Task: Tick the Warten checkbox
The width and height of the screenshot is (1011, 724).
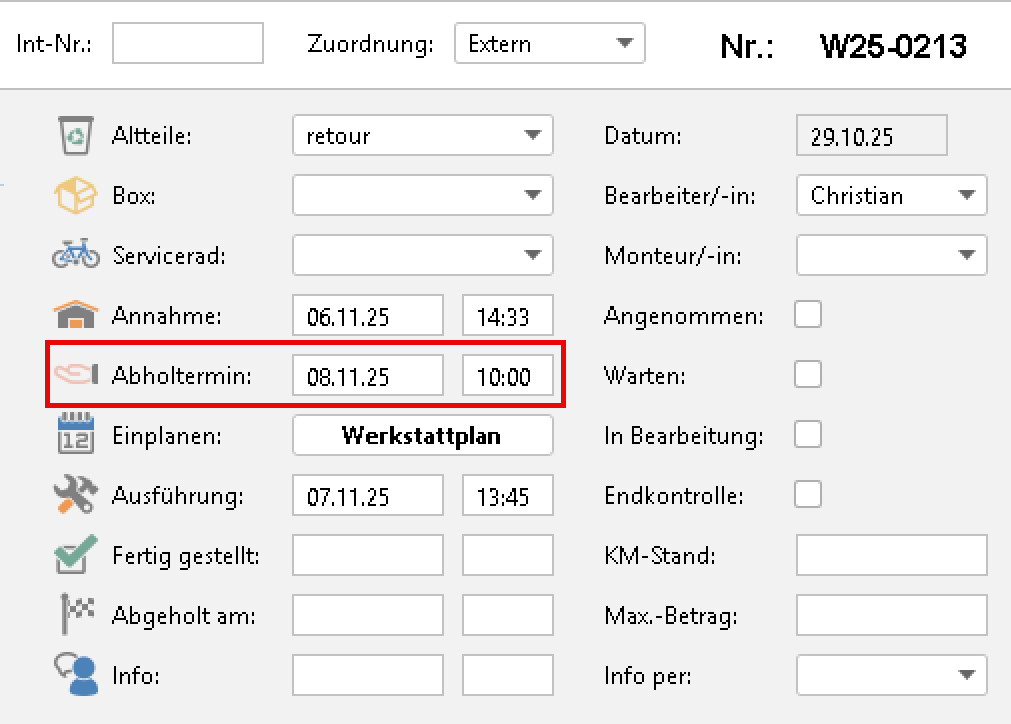Action: pos(808,375)
